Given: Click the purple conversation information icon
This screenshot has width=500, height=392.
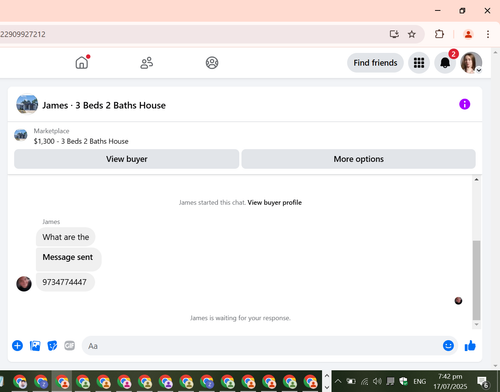Looking at the screenshot, I should [465, 104].
